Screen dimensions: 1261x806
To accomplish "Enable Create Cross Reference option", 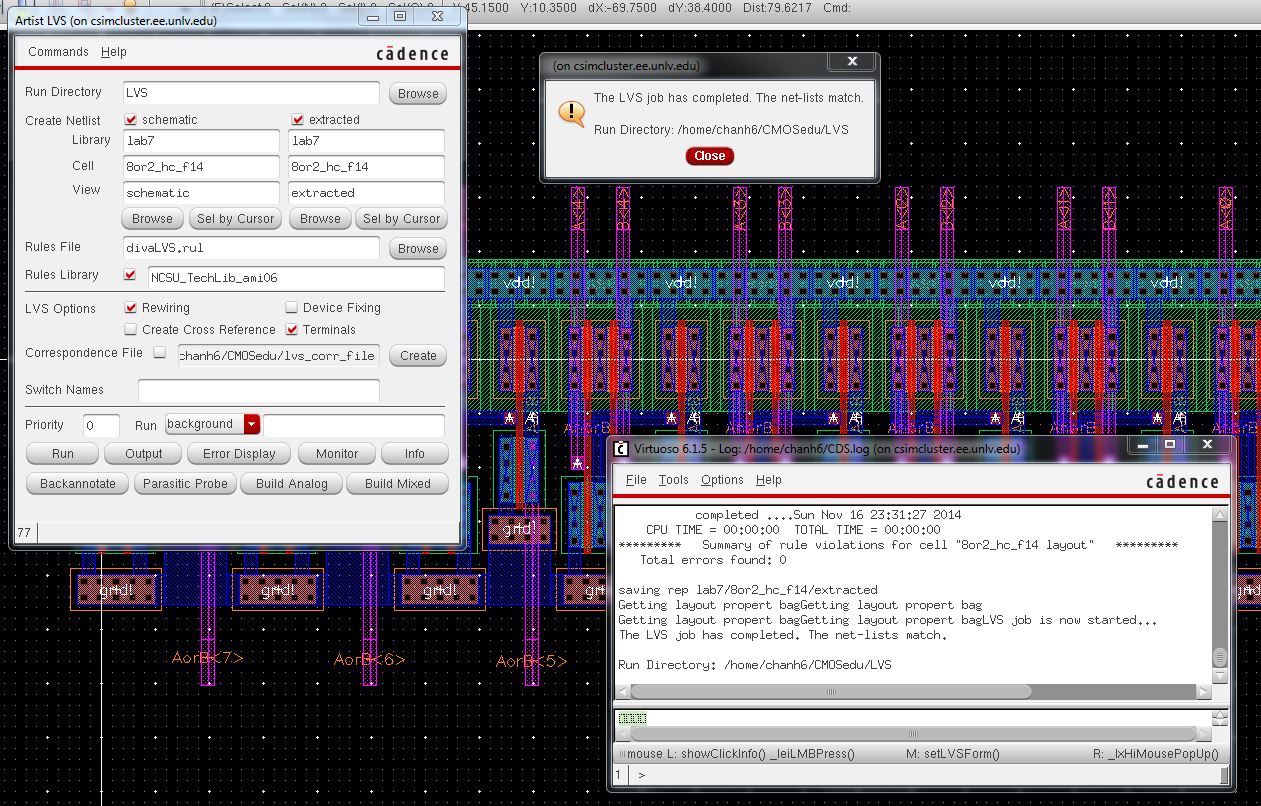I will tap(129, 329).
